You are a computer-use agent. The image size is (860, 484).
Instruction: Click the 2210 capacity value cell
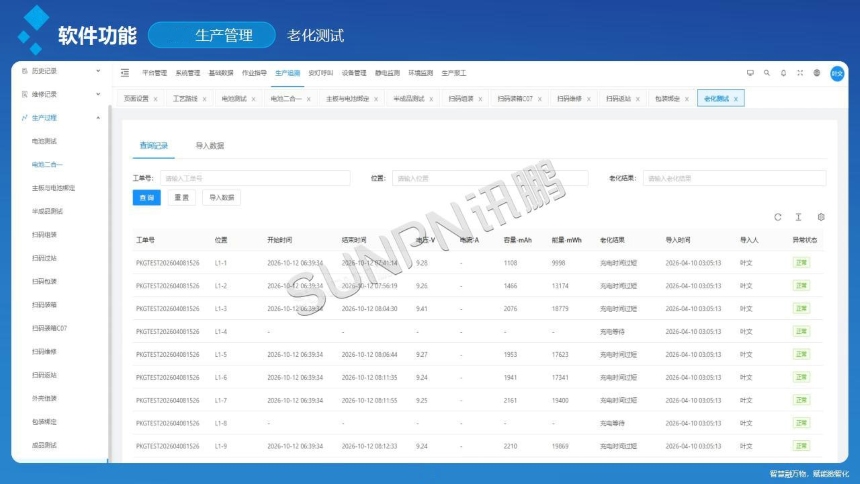tap(510, 446)
